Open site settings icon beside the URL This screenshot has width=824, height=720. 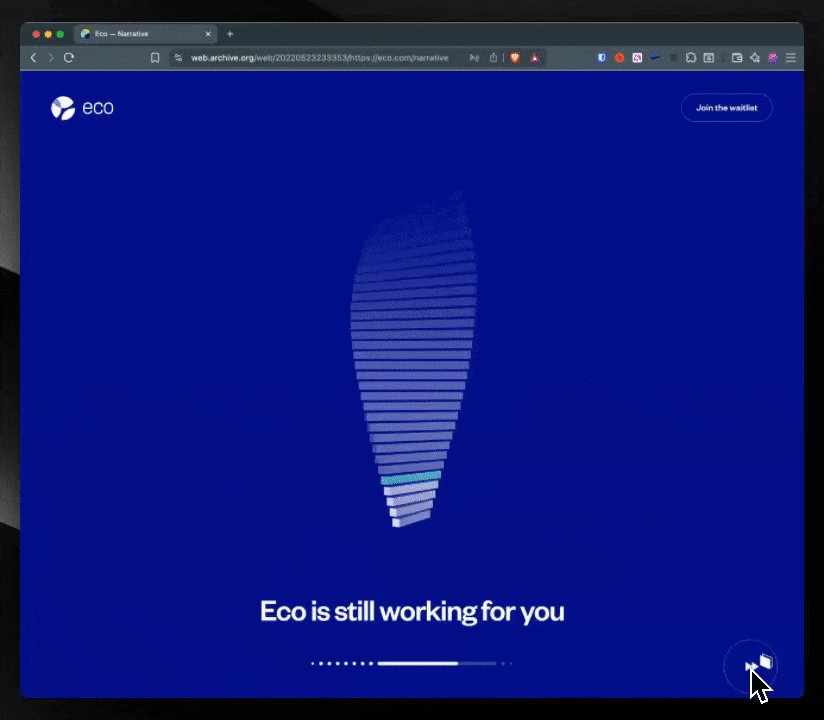click(x=178, y=58)
